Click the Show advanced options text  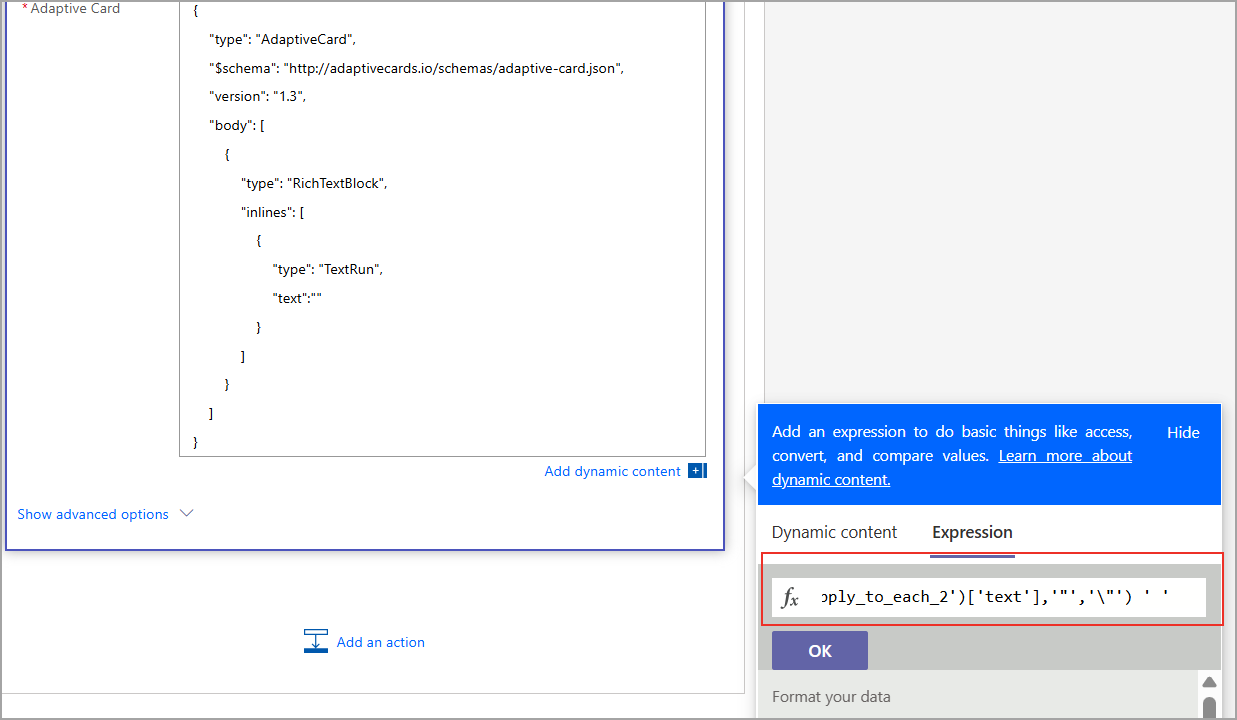click(93, 514)
